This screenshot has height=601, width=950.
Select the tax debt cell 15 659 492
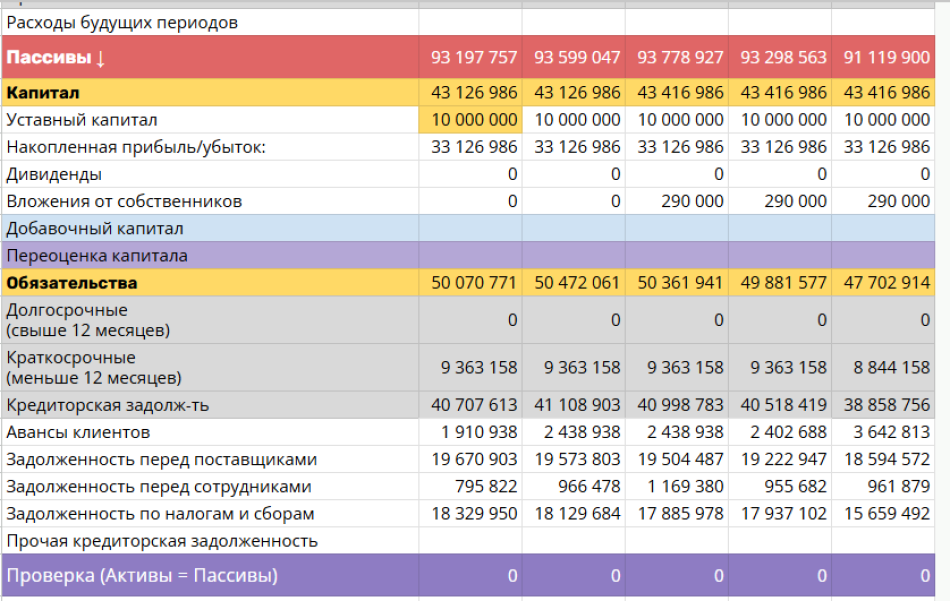[x=886, y=514]
